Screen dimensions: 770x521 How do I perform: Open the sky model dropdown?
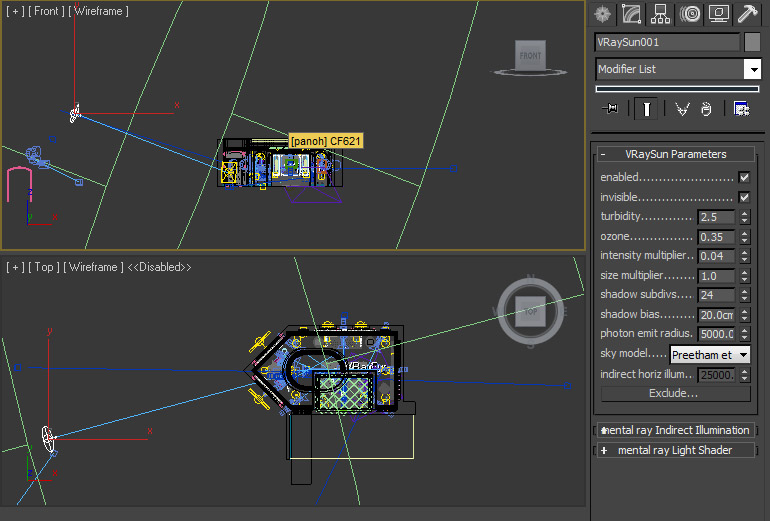(710, 354)
